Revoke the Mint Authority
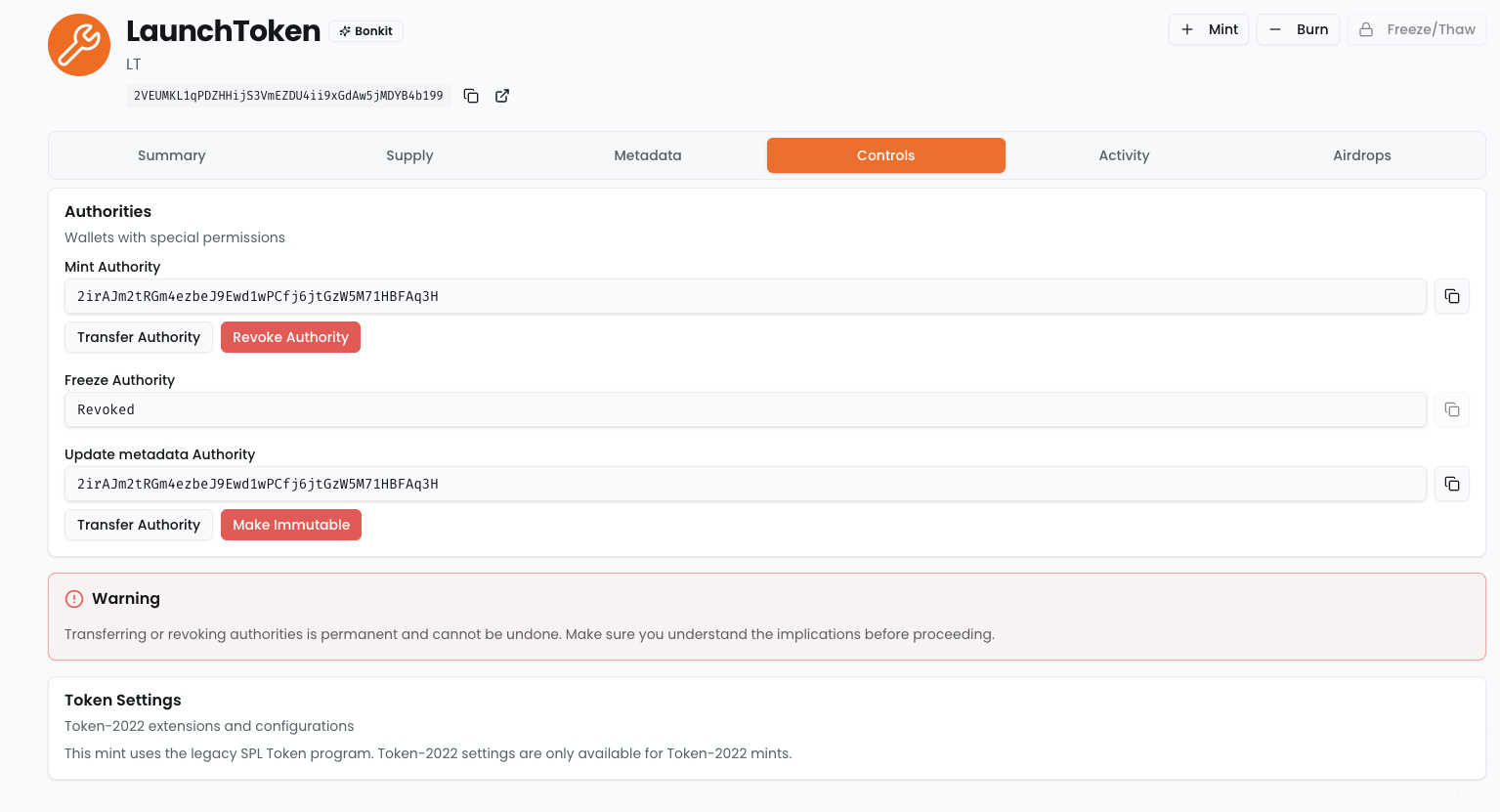This screenshot has height=812, width=1500. tap(290, 337)
